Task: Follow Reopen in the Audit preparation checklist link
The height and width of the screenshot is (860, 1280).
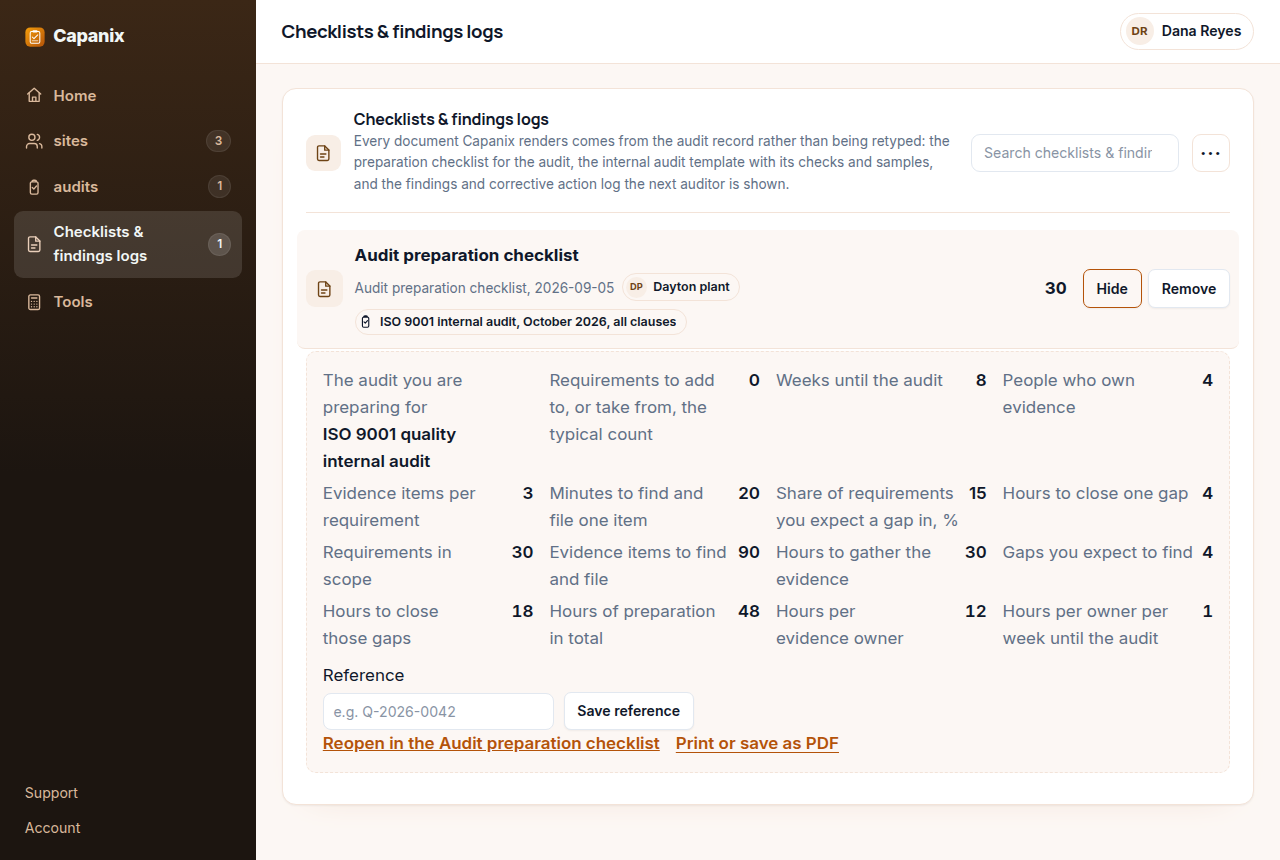Action: (491, 743)
